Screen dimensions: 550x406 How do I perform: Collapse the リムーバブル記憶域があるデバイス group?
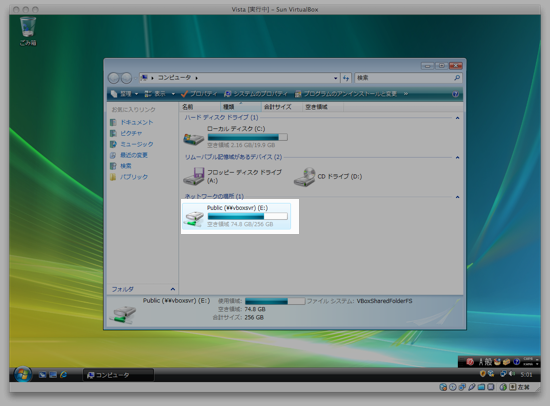pyautogui.click(x=457, y=158)
